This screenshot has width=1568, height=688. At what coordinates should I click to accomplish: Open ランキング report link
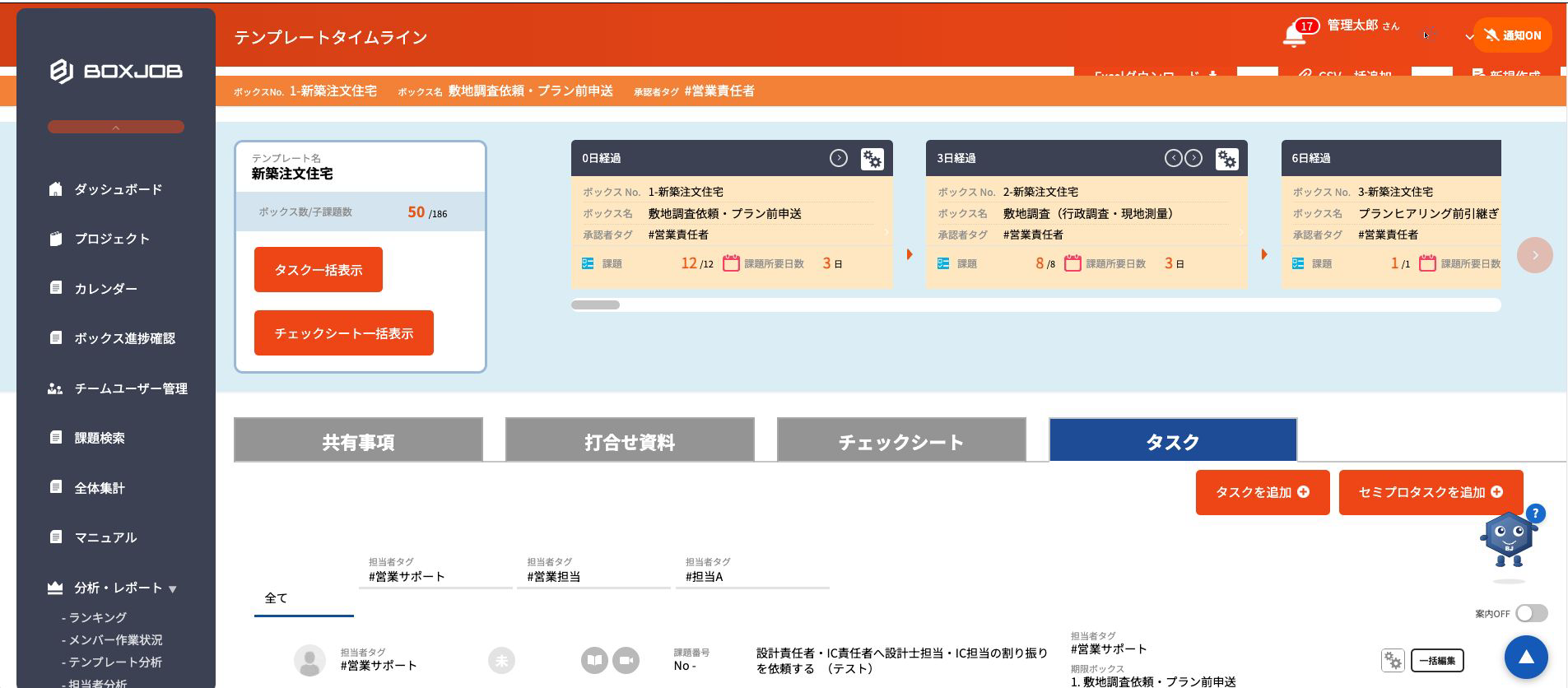(x=97, y=617)
